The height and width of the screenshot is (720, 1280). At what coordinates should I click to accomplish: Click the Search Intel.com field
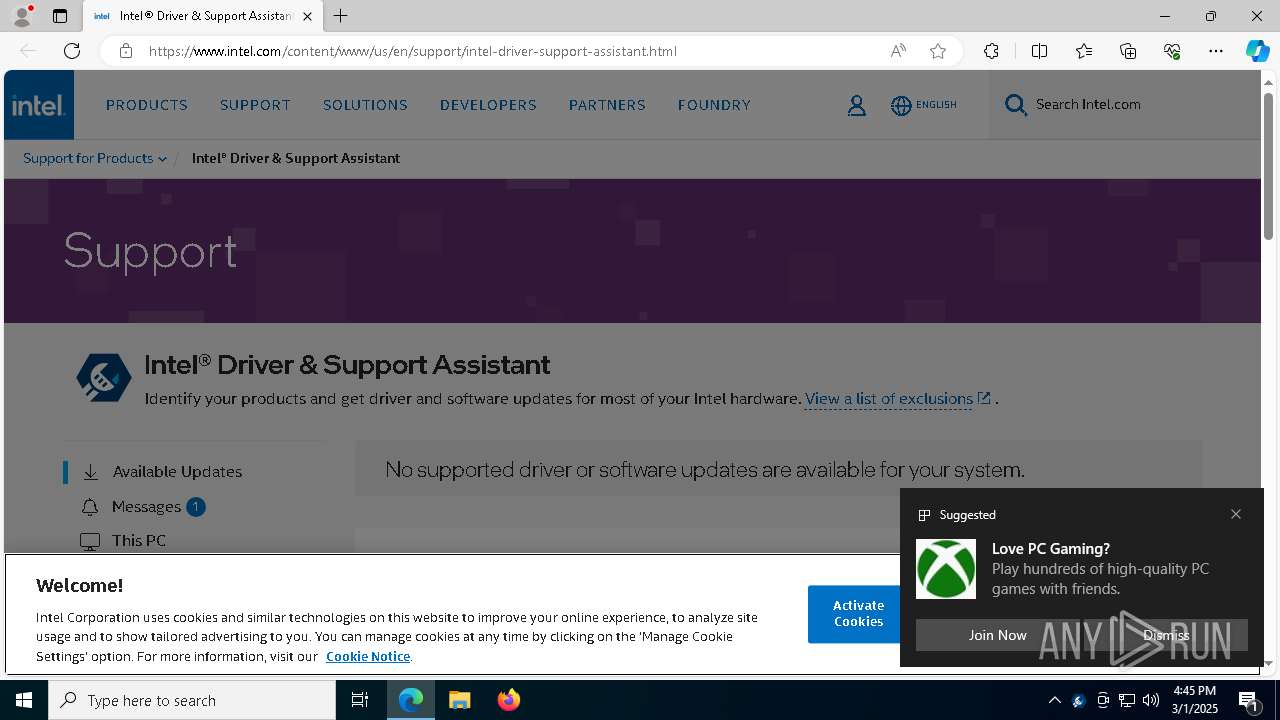[x=1124, y=104]
